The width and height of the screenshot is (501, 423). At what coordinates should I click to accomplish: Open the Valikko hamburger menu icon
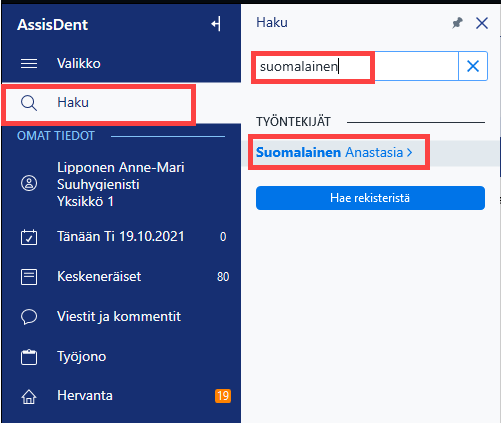(x=29, y=63)
